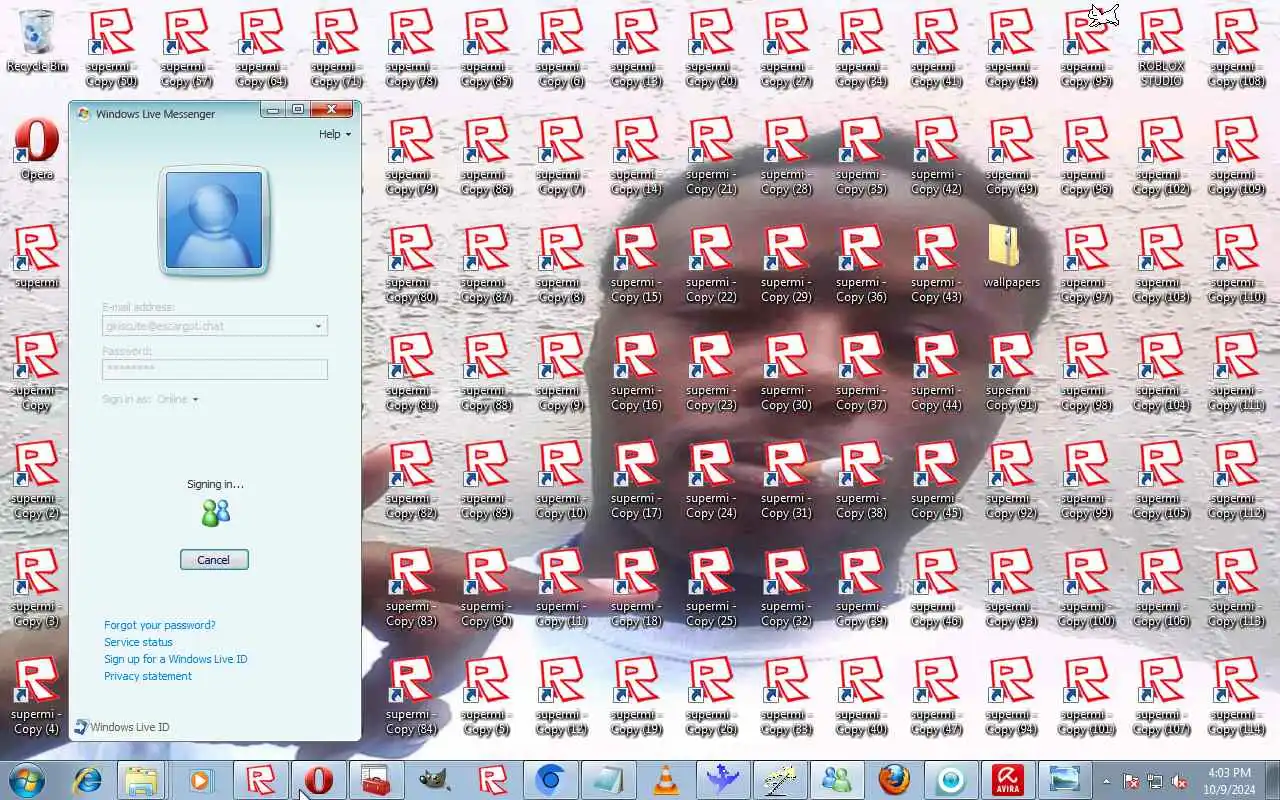The image size is (1280, 800).
Task: Select the supermi - Copy (114) shortcut
Action: [x=1237, y=695]
